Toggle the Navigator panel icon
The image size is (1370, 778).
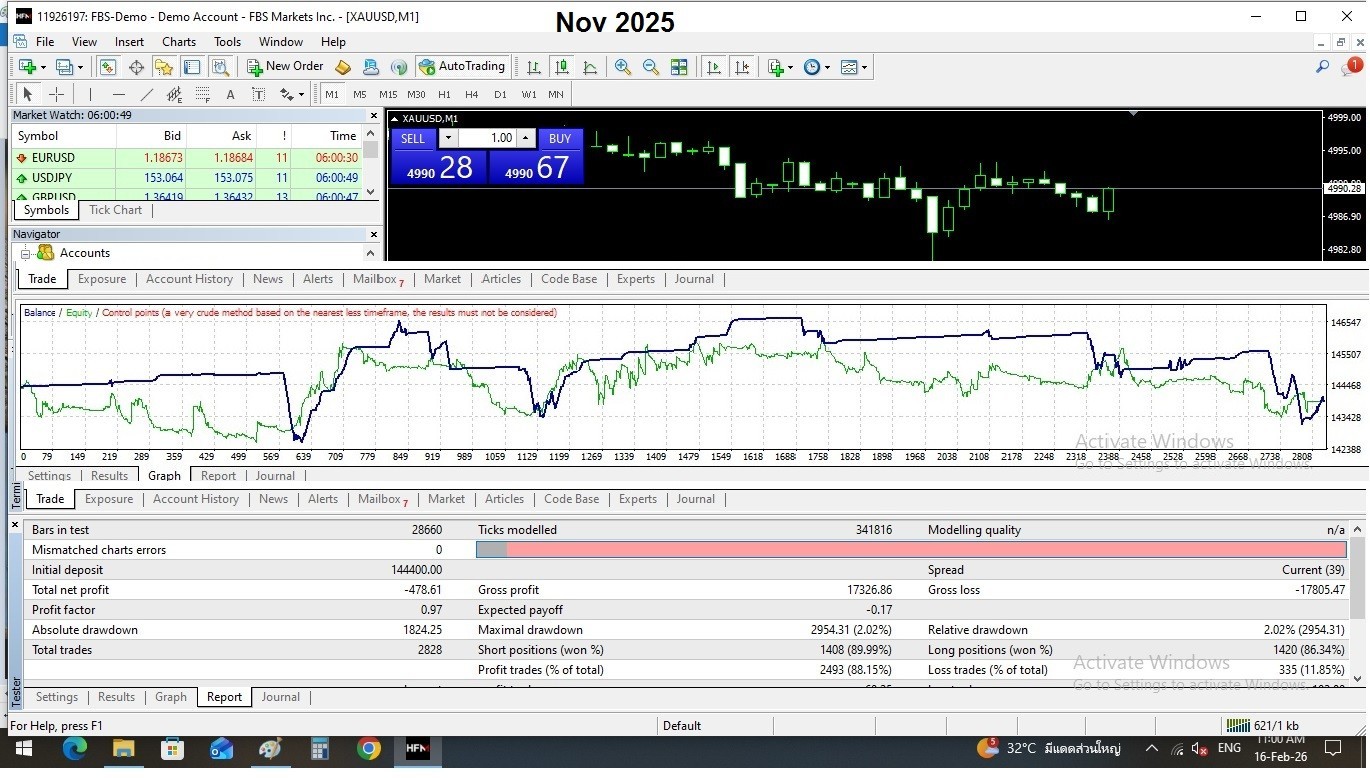164,67
